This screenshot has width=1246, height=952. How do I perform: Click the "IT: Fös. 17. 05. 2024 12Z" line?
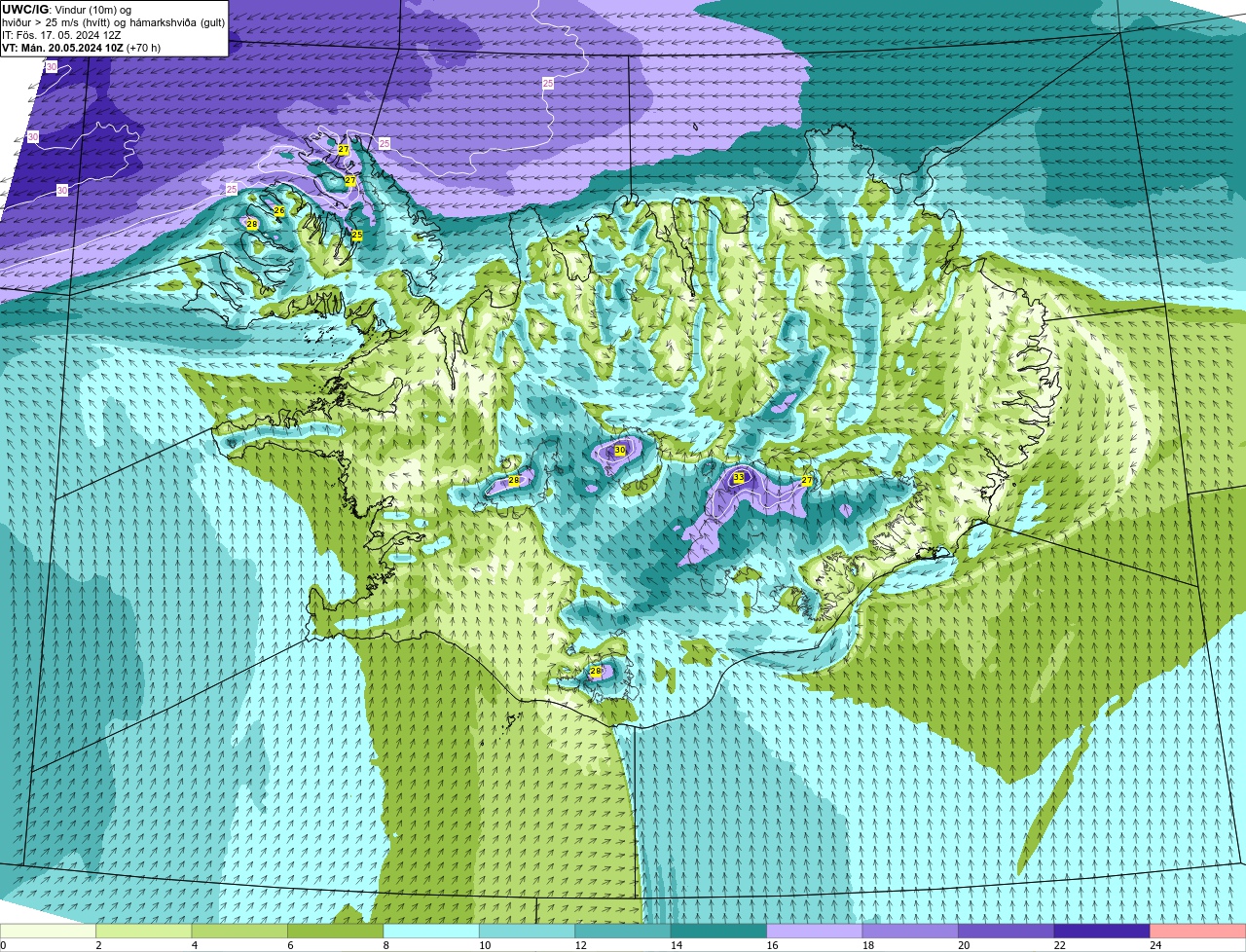61,35
